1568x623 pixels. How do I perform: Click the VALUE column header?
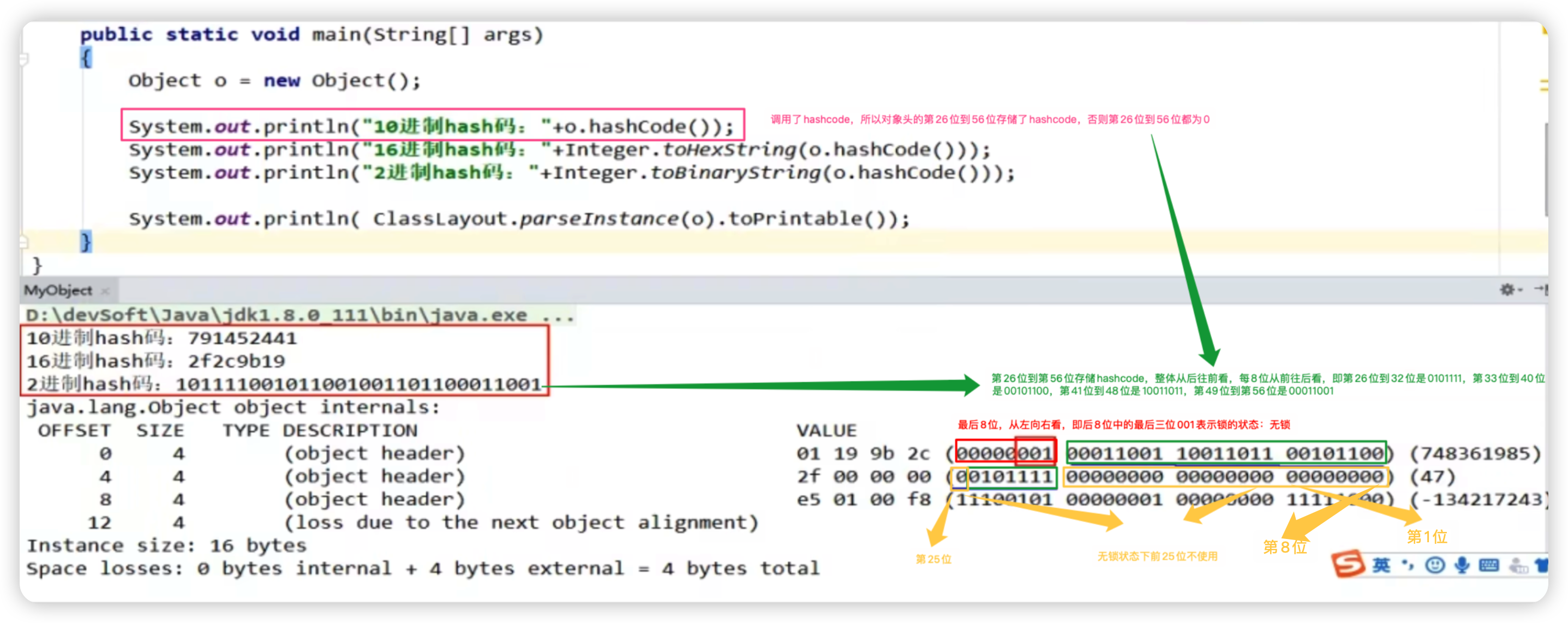826,430
